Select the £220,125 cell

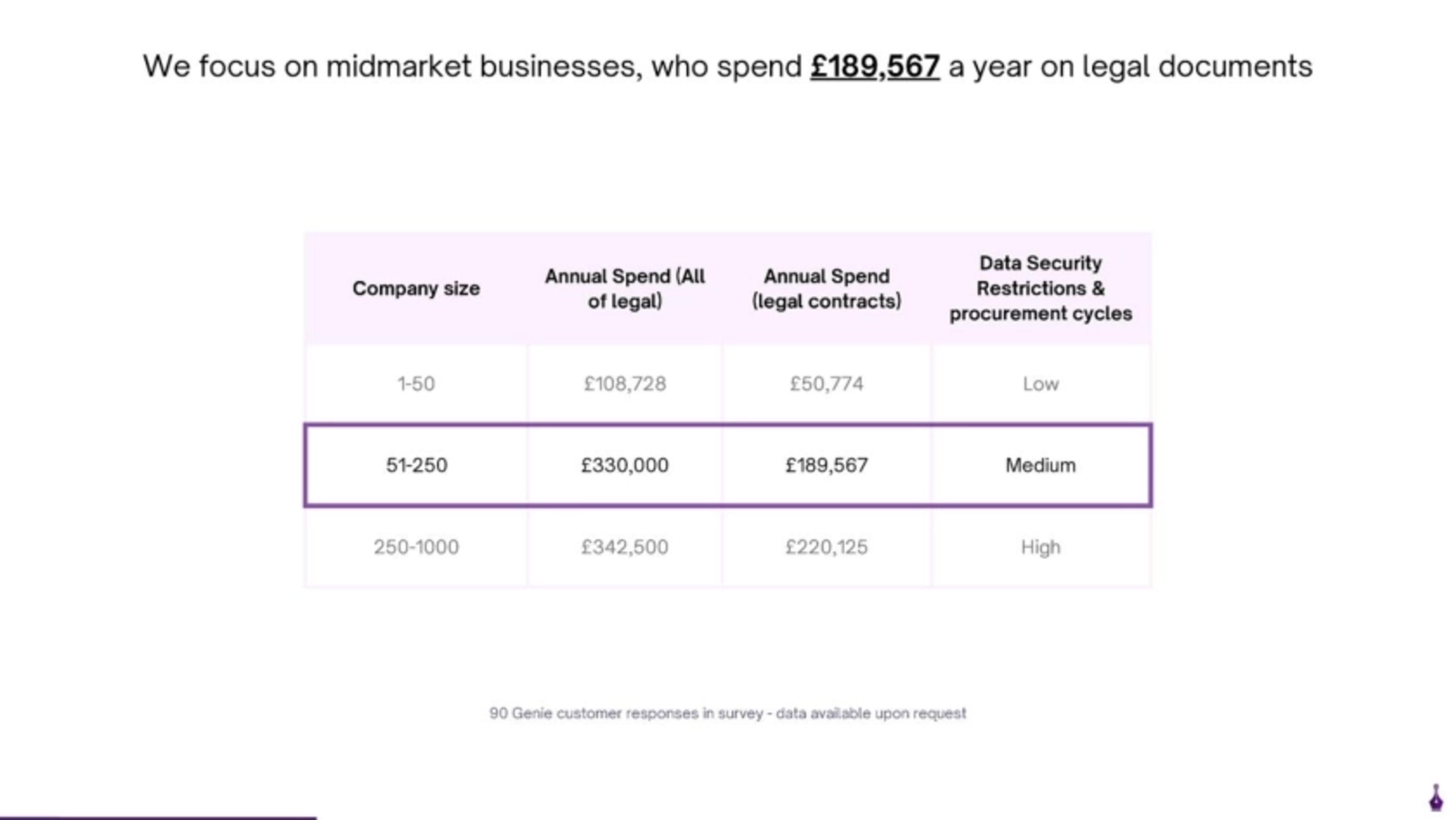826,547
